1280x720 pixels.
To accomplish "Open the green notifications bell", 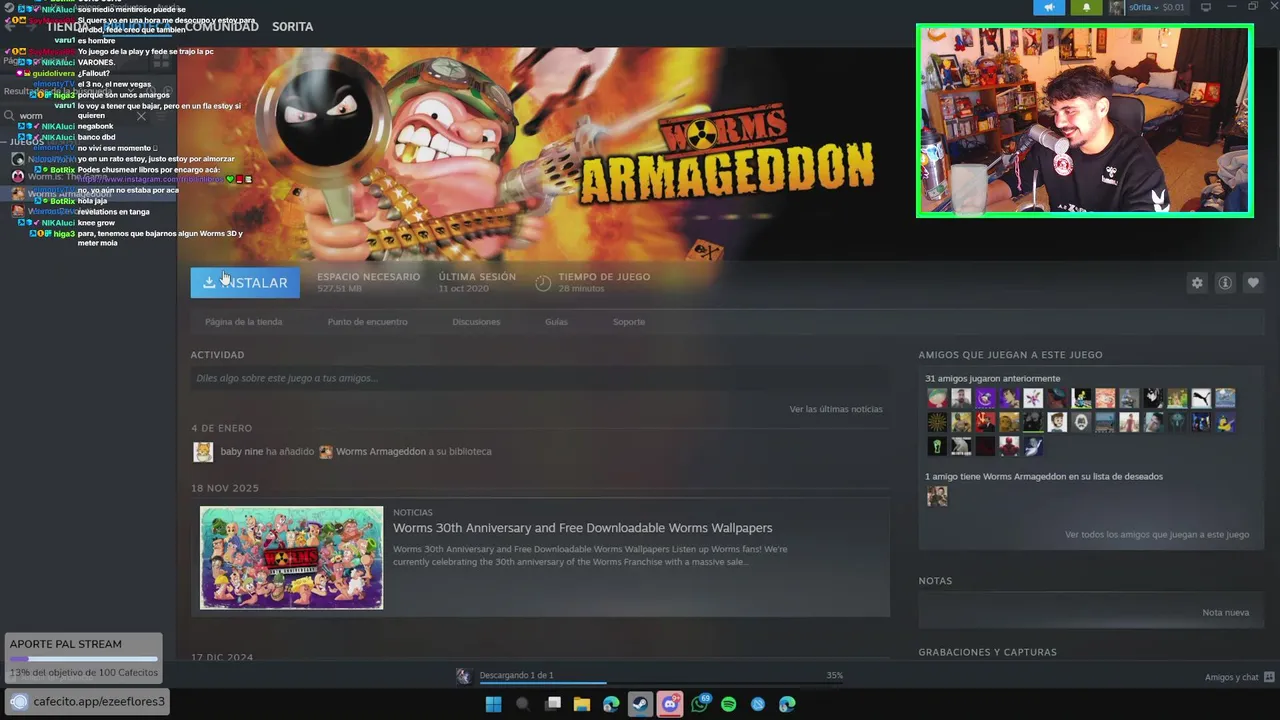I will point(1087,7).
